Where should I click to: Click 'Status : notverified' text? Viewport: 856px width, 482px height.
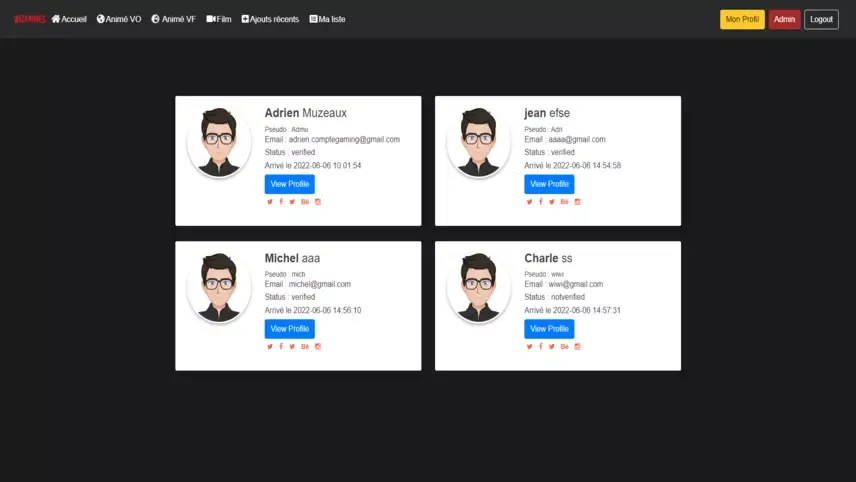pos(555,297)
